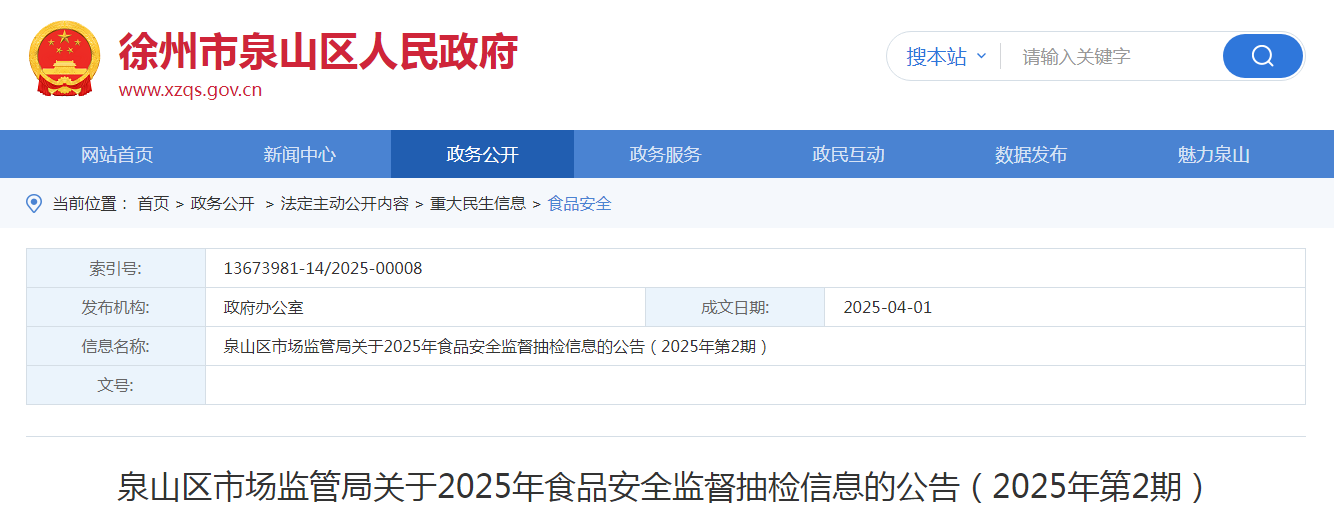1334x515 pixels.
Task: Click the national emblem logo
Action: click(x=64, y=58)
